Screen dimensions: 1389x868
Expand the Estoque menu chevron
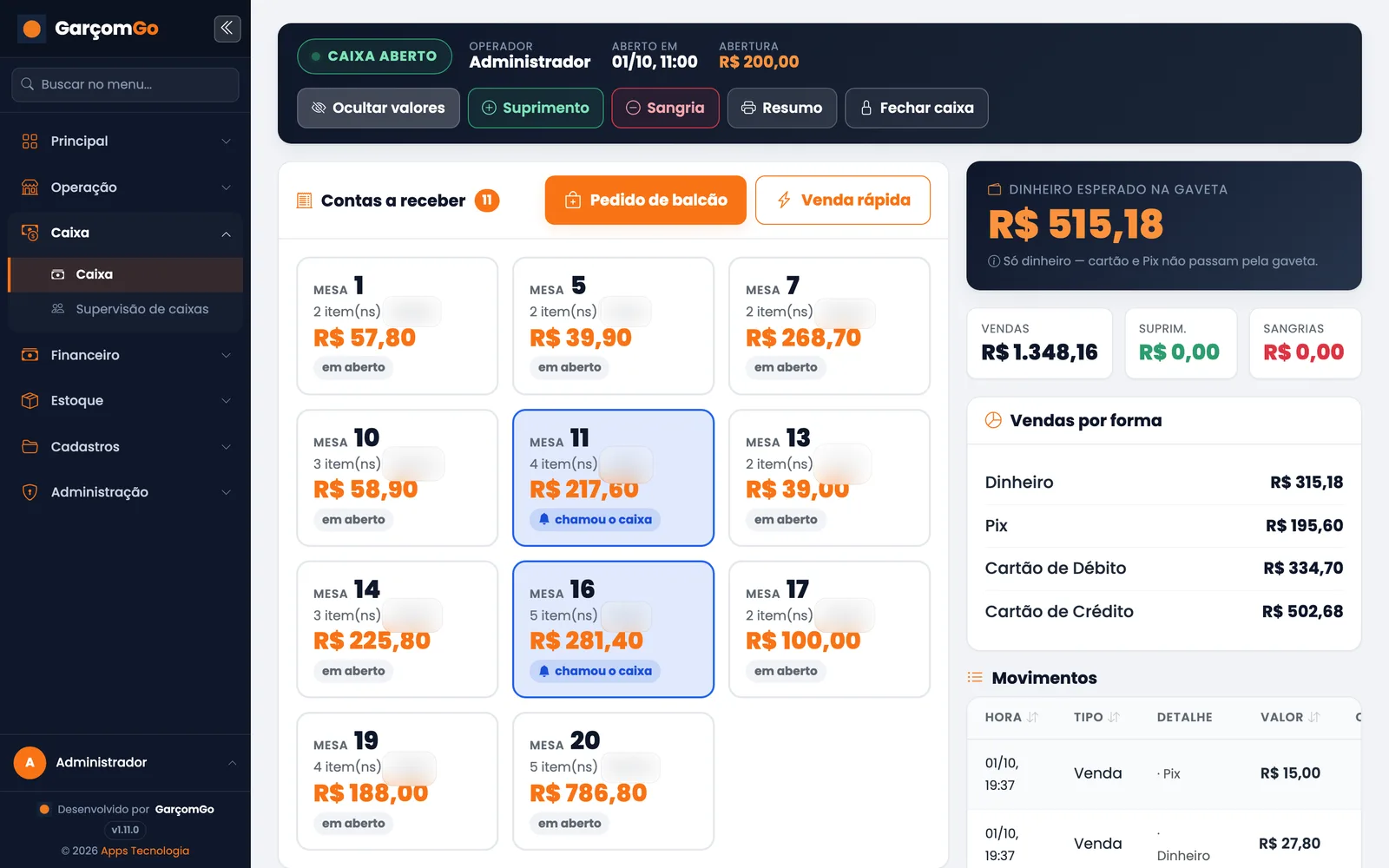pos(226,400)
